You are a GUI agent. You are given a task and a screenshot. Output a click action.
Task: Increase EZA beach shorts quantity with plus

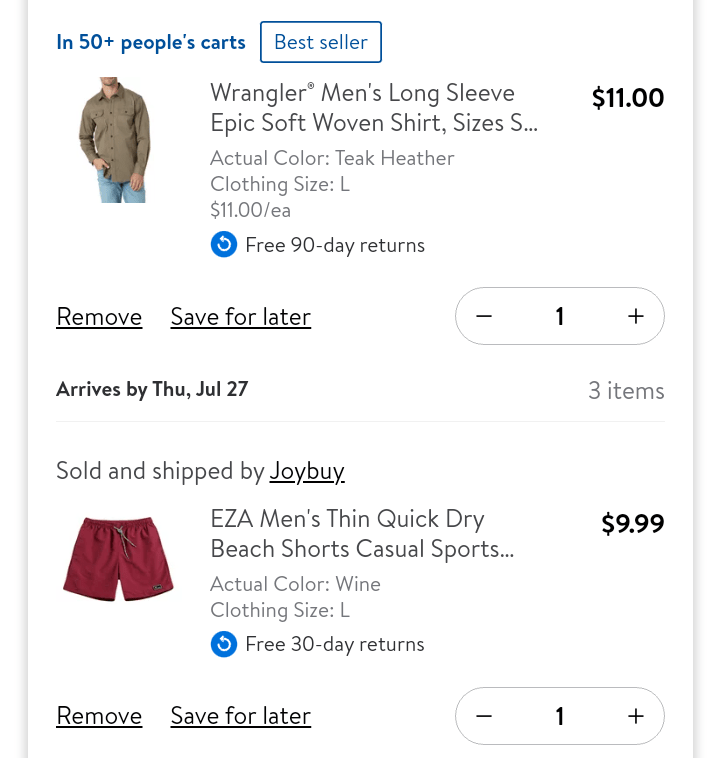[636, 716]
